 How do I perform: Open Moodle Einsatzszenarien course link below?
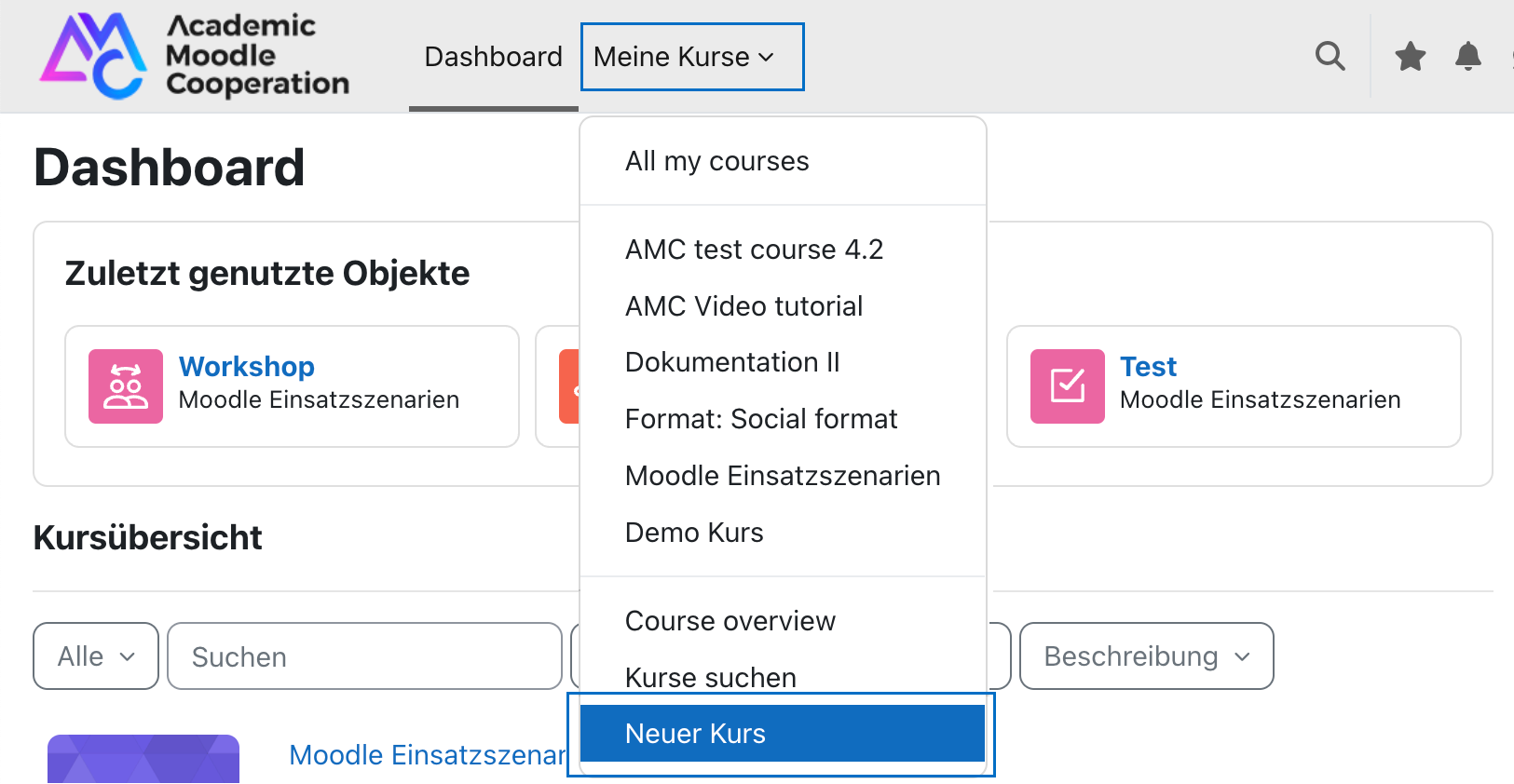[x=428, y=755]
